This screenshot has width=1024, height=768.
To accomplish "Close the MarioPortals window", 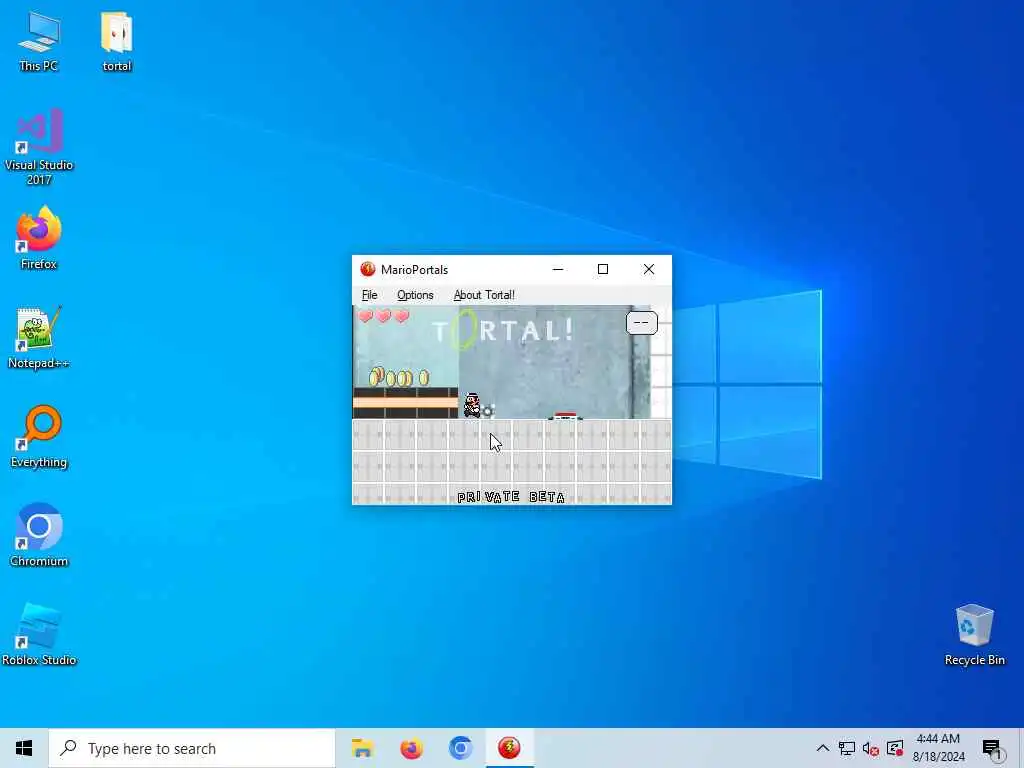I will (648, 269).
